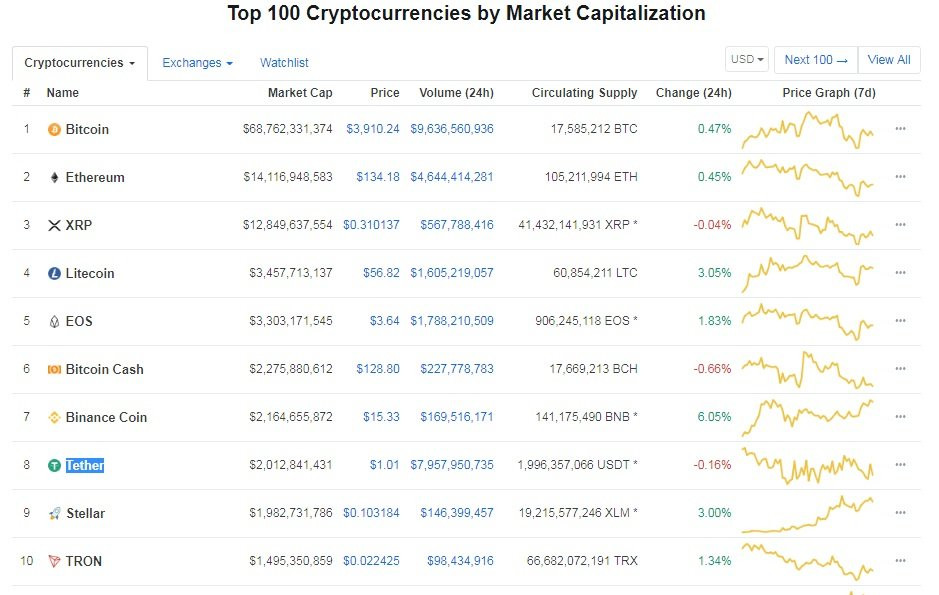939x595 pixels.
Task: Go to the Next 100 page
Action: coord(815,60)
